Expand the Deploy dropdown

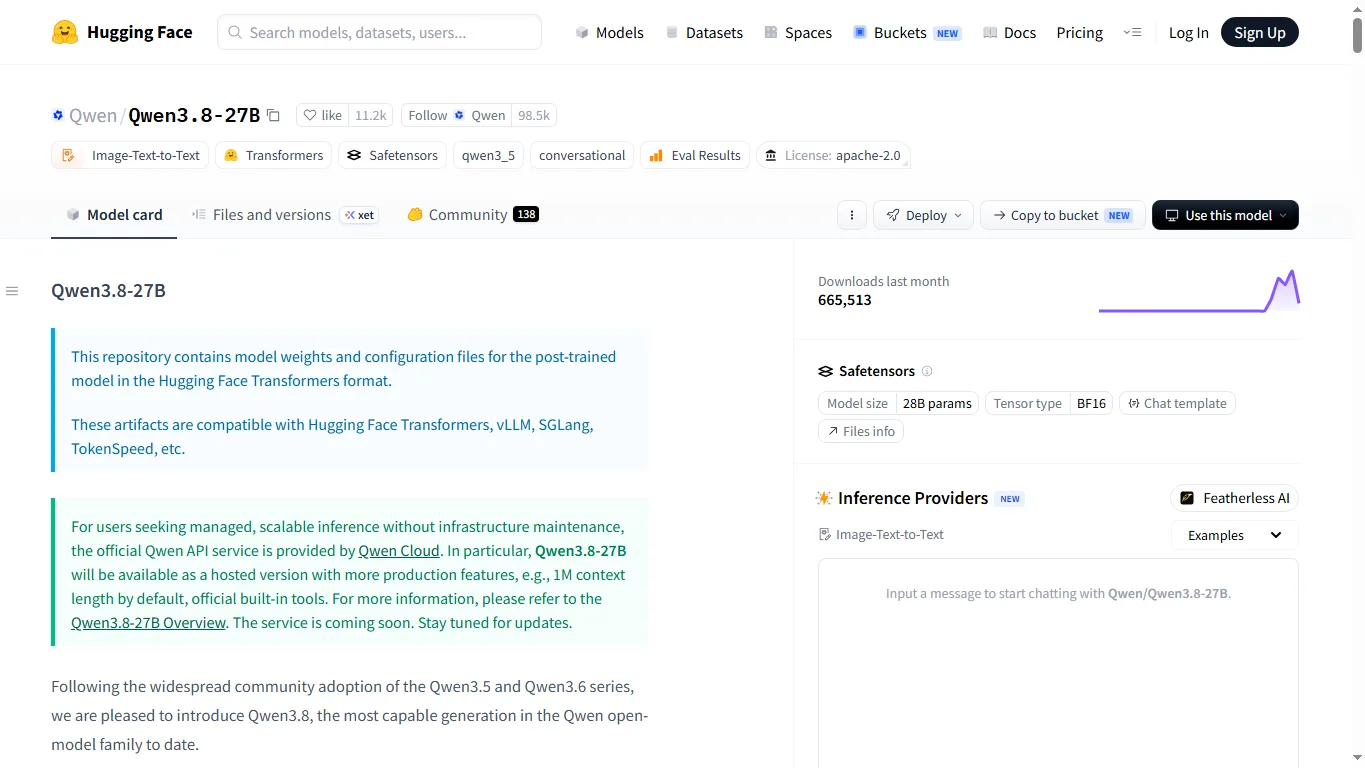[923, 215]
